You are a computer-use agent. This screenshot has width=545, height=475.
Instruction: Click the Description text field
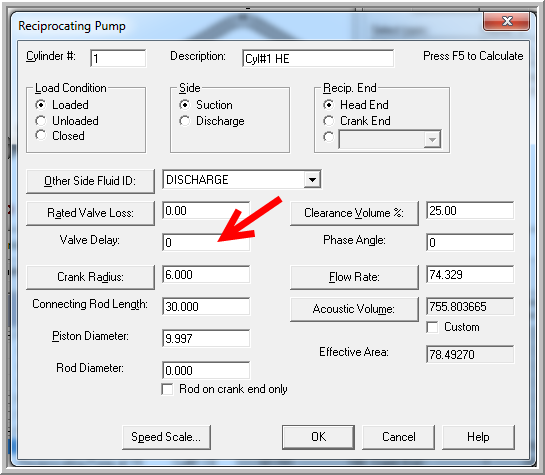pos(318,58)
